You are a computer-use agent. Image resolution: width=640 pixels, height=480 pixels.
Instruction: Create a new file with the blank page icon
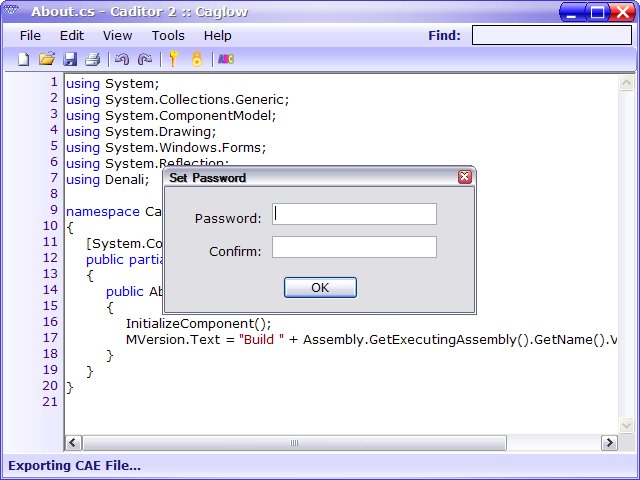click(24, 59)
